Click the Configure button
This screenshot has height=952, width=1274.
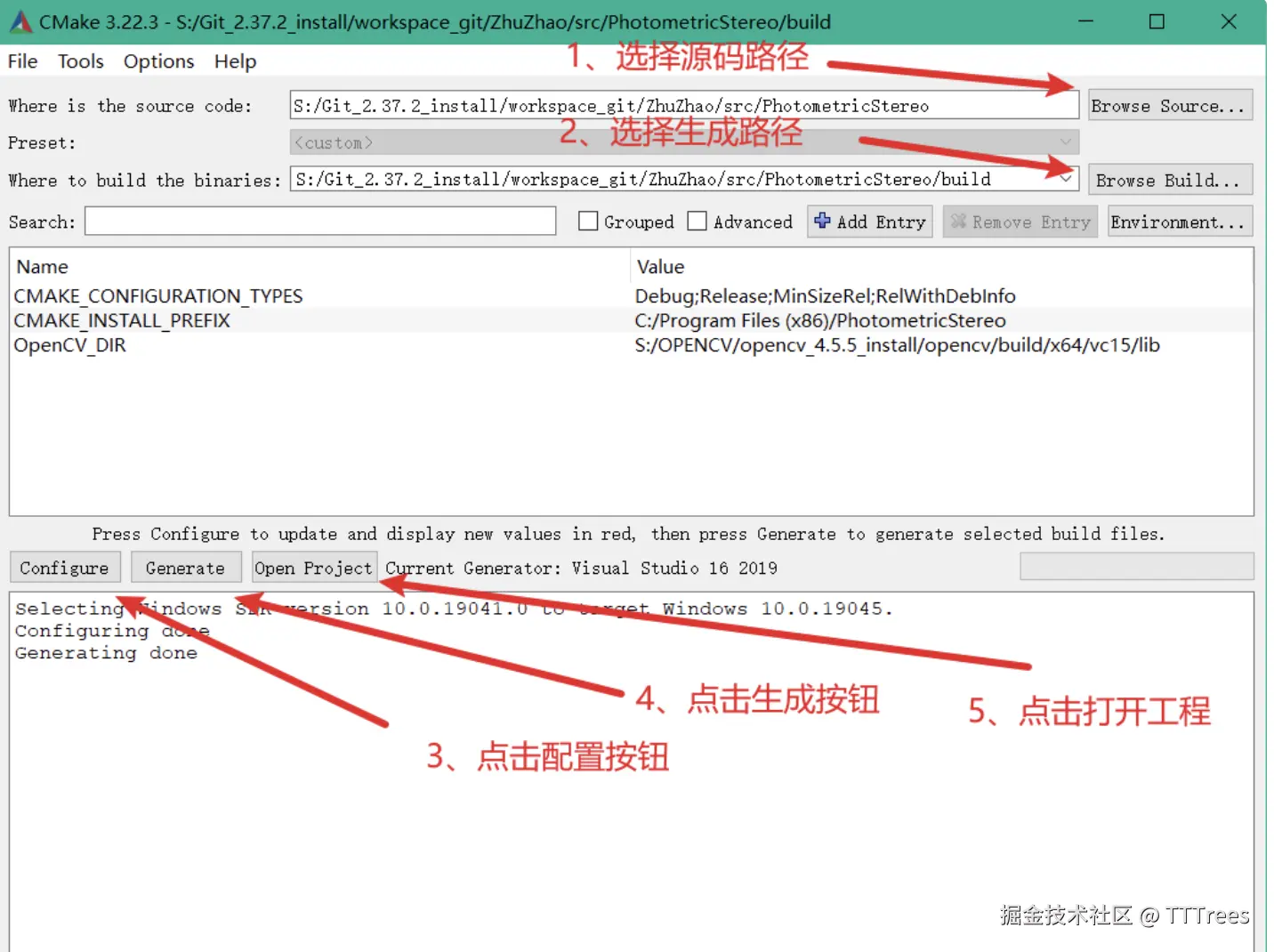[64, 568]
